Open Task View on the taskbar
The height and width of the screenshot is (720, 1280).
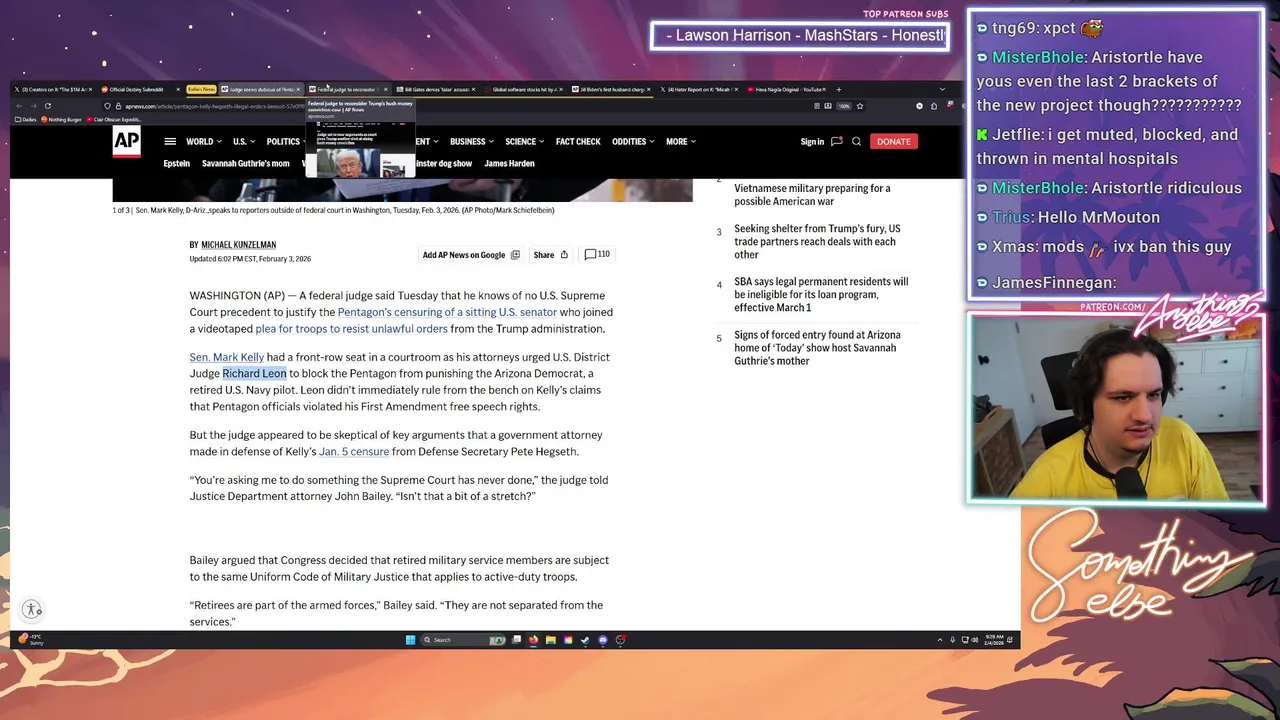point(516,640)
